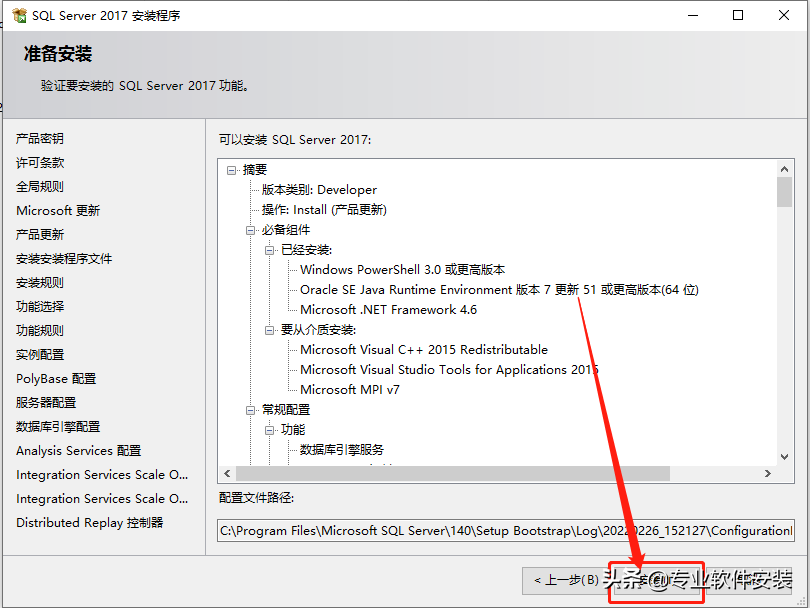
Task: Go to 安装规则 step in sidebar
Action: 40,283
